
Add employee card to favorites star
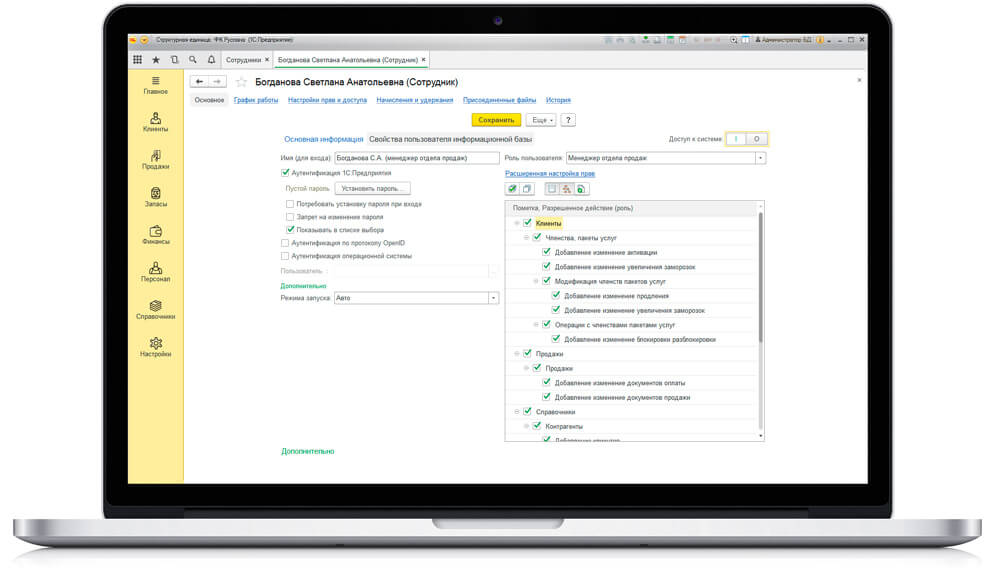click(x=241, y=82)
